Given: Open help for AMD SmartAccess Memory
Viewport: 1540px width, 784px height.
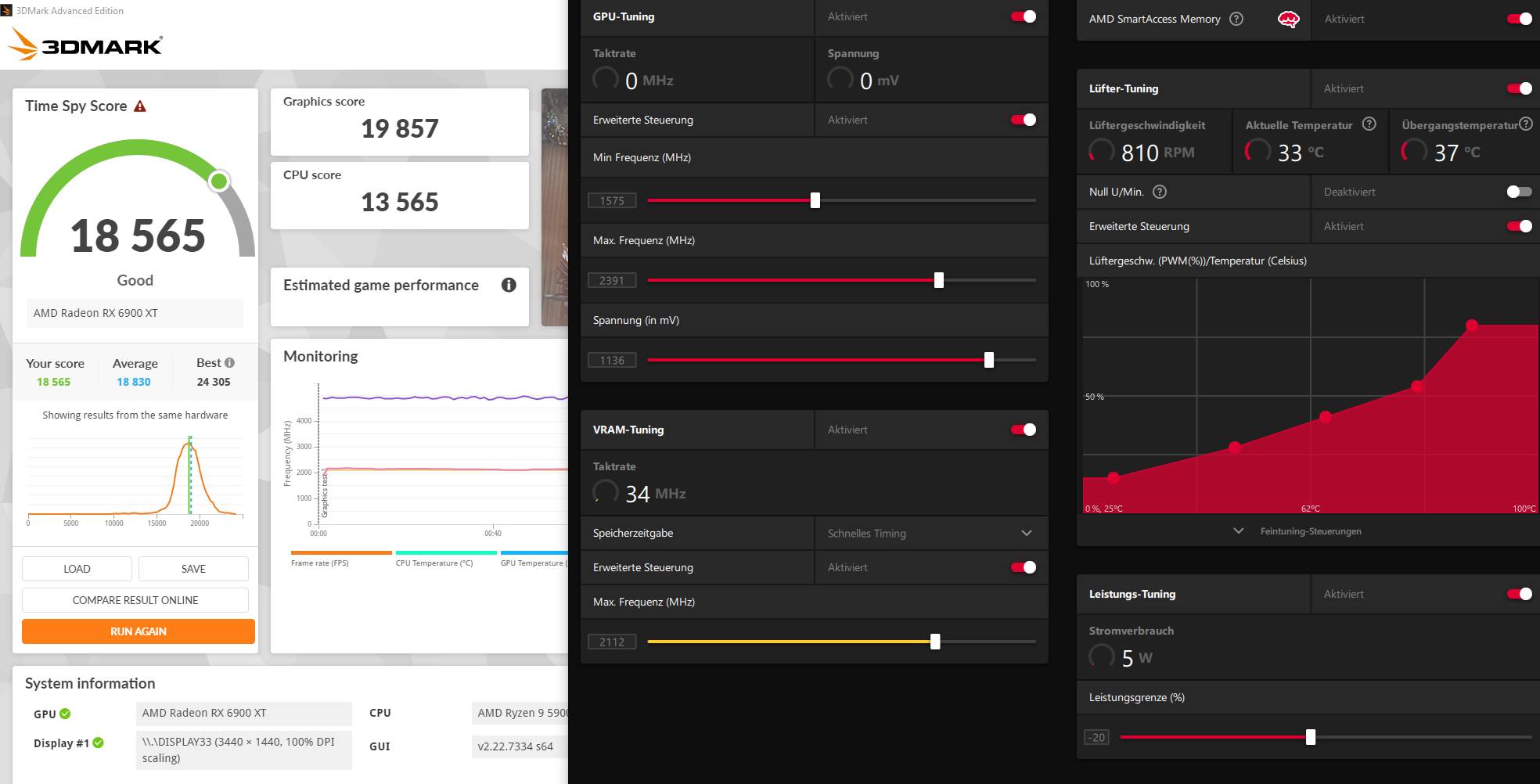Looking at the screenshot, I should click(1236, 19).
